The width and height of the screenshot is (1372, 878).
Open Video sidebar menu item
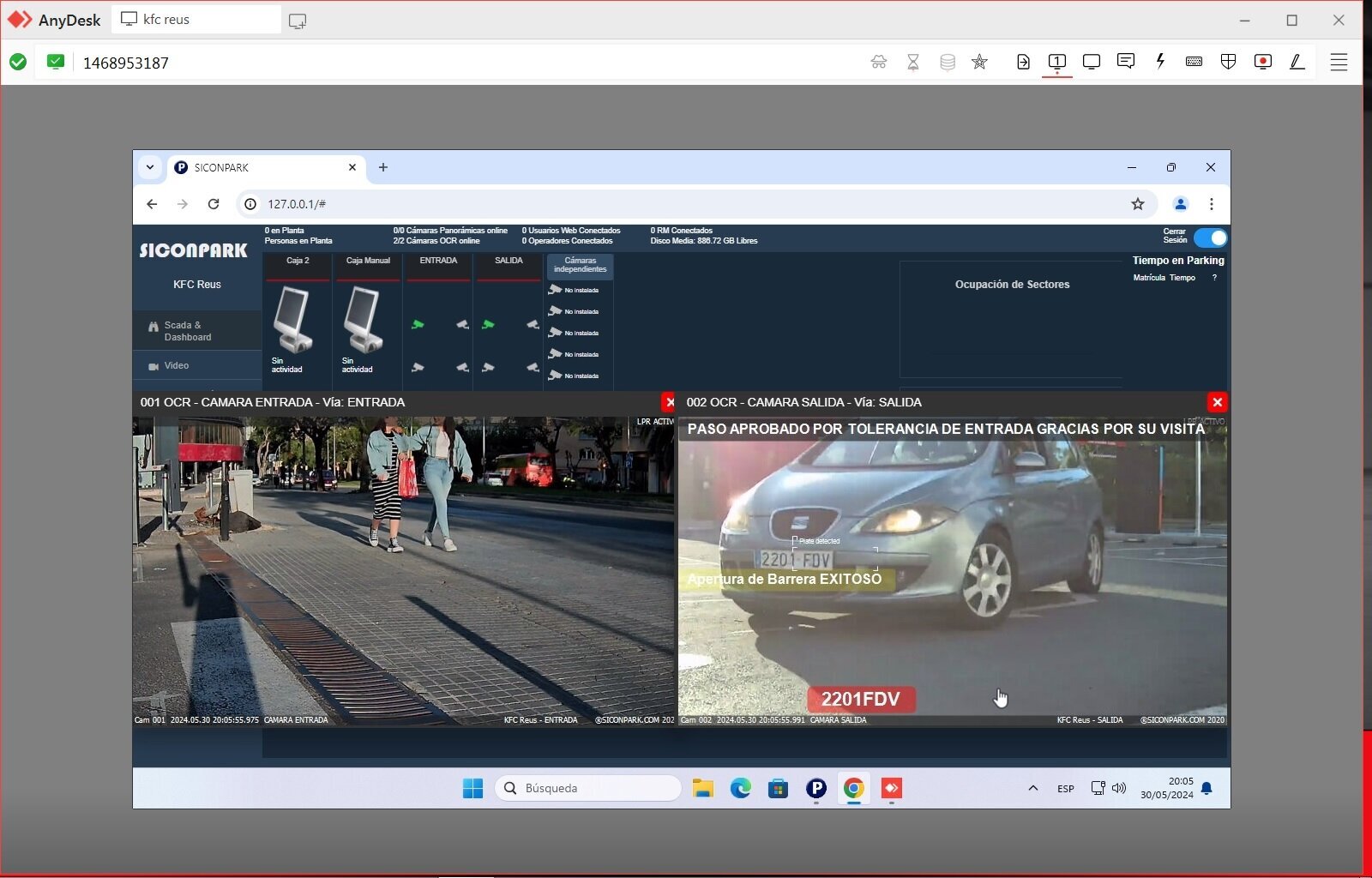(x=176, y=366)
